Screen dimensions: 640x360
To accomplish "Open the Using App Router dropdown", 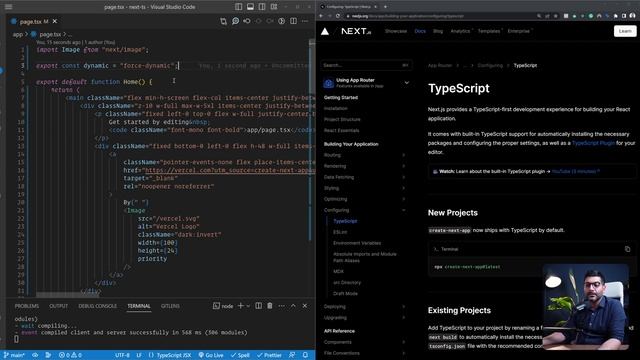I will [366, 83].
